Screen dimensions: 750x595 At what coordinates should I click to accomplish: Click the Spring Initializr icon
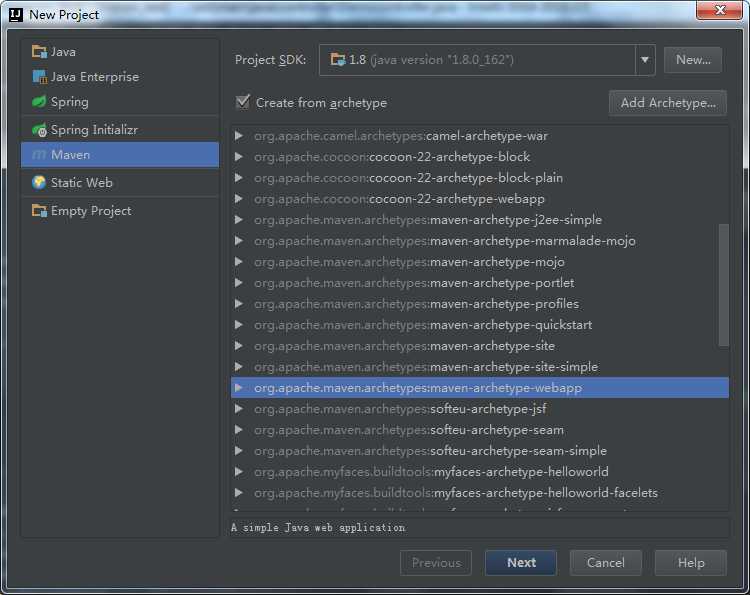point(39,130)
